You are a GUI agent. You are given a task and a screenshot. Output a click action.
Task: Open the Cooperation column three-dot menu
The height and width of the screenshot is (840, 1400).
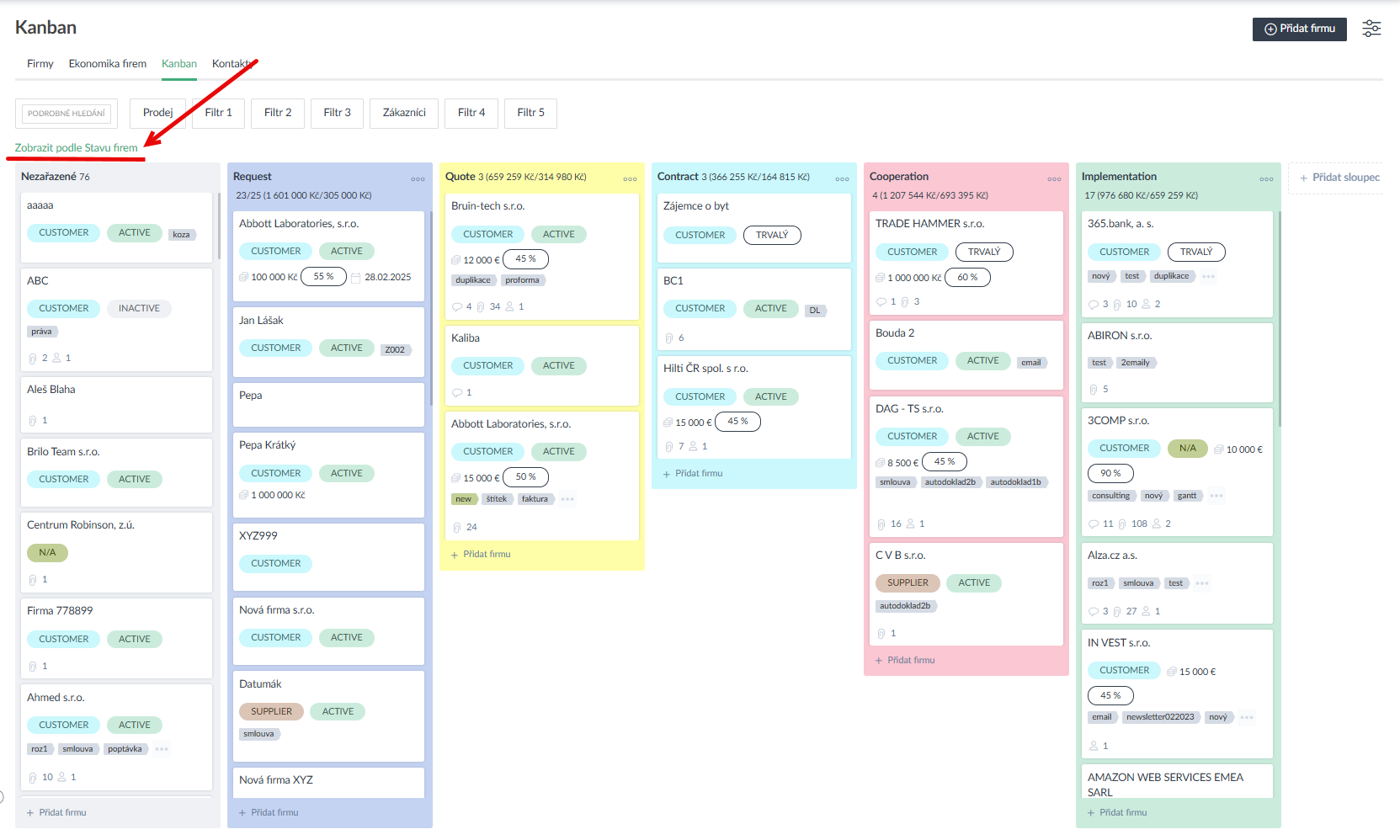click(1054, 178)
